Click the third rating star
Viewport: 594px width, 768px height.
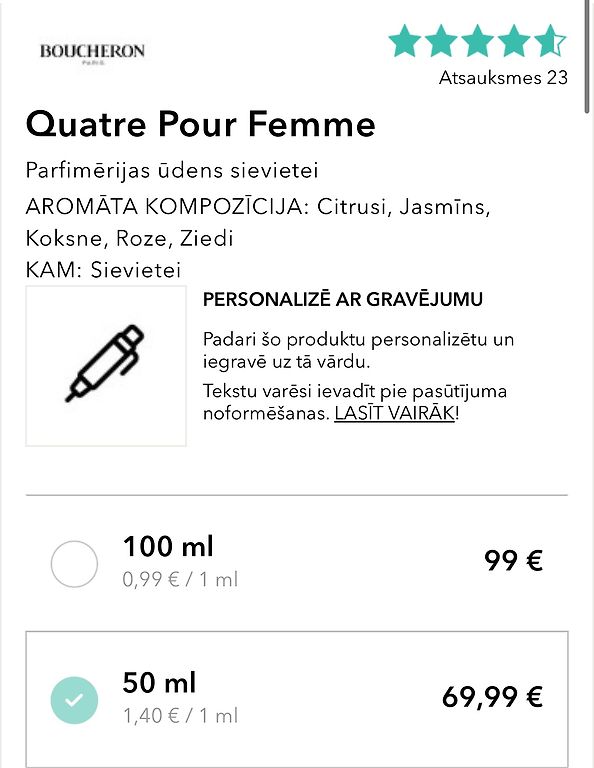(x=477, y=41)
